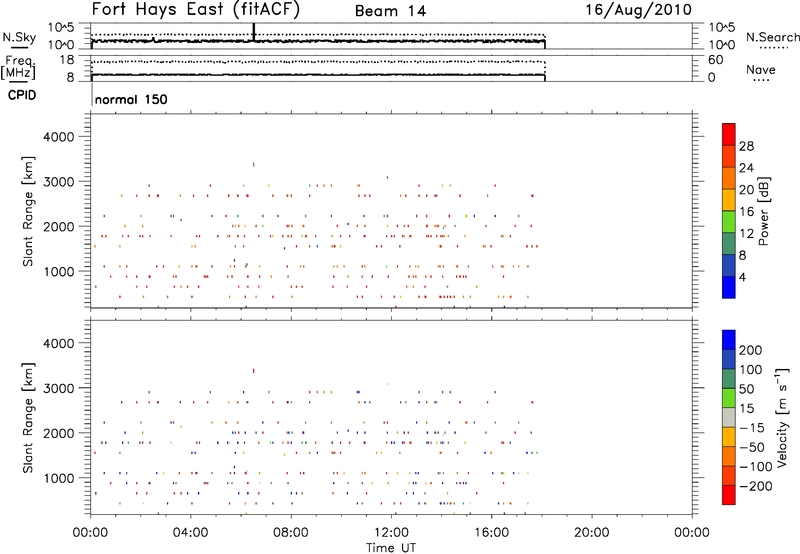The image size is (800, 554).
Task: Select the '28' label on the Power colorbar
Action: point(746,146)
